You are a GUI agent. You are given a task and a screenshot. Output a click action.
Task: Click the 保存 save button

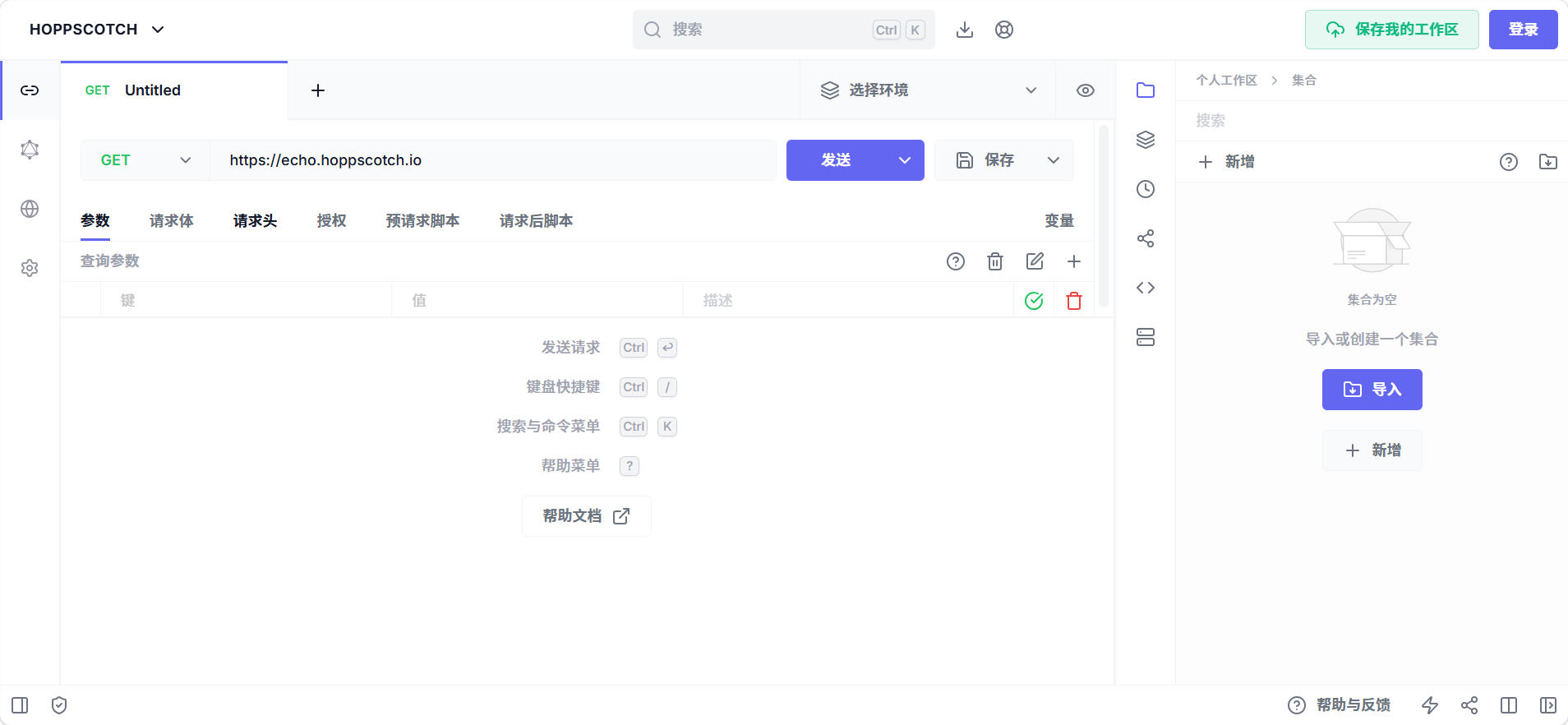[985, 160]
